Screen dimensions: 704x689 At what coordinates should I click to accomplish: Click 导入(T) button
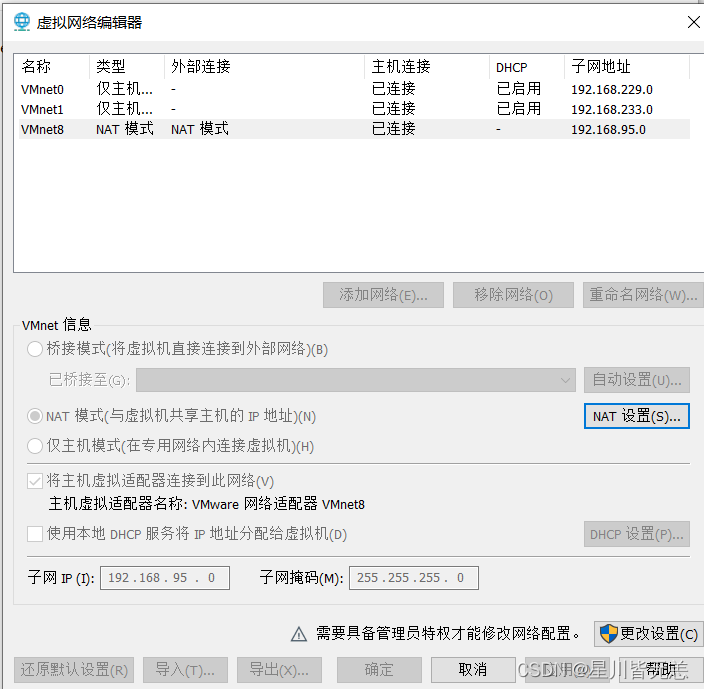(x=185, y=670)
